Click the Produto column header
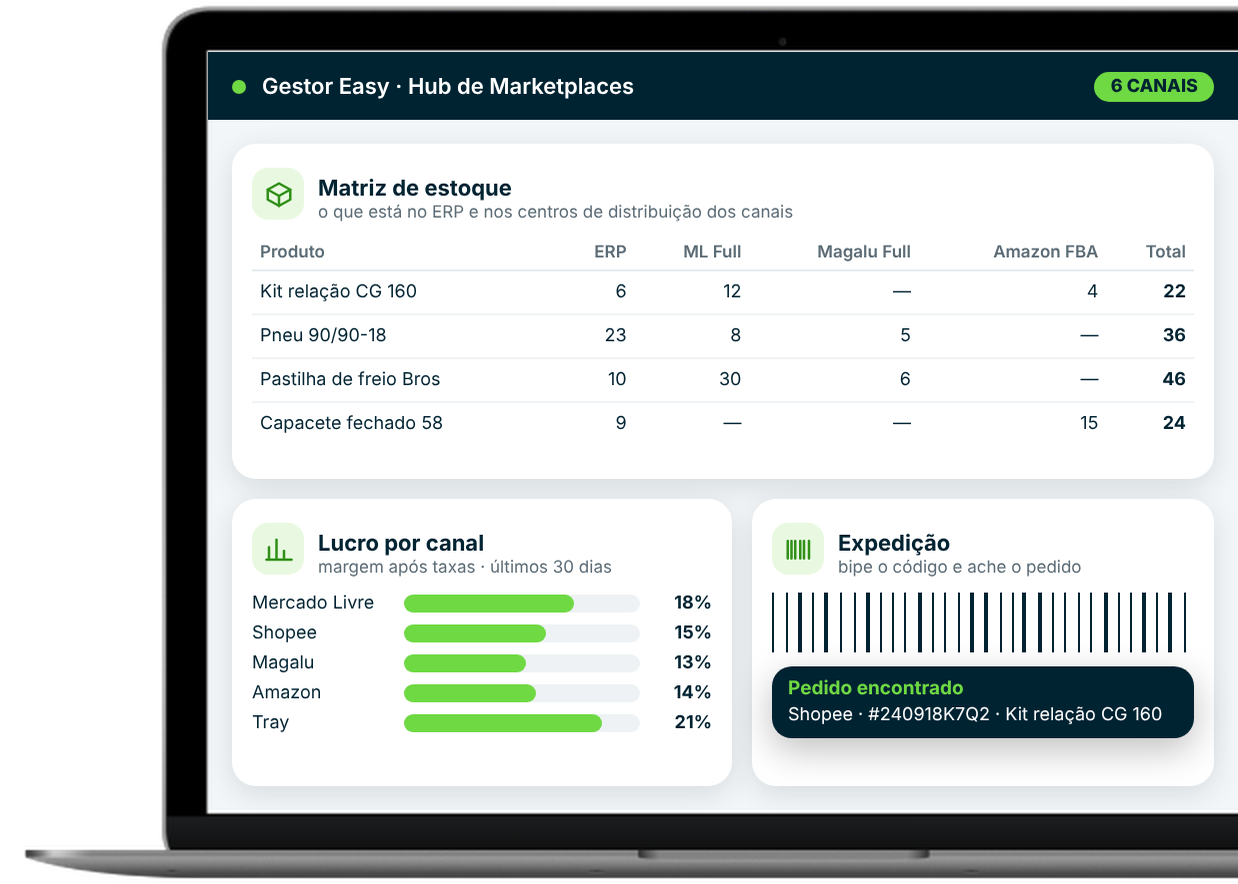 [292, 252]
